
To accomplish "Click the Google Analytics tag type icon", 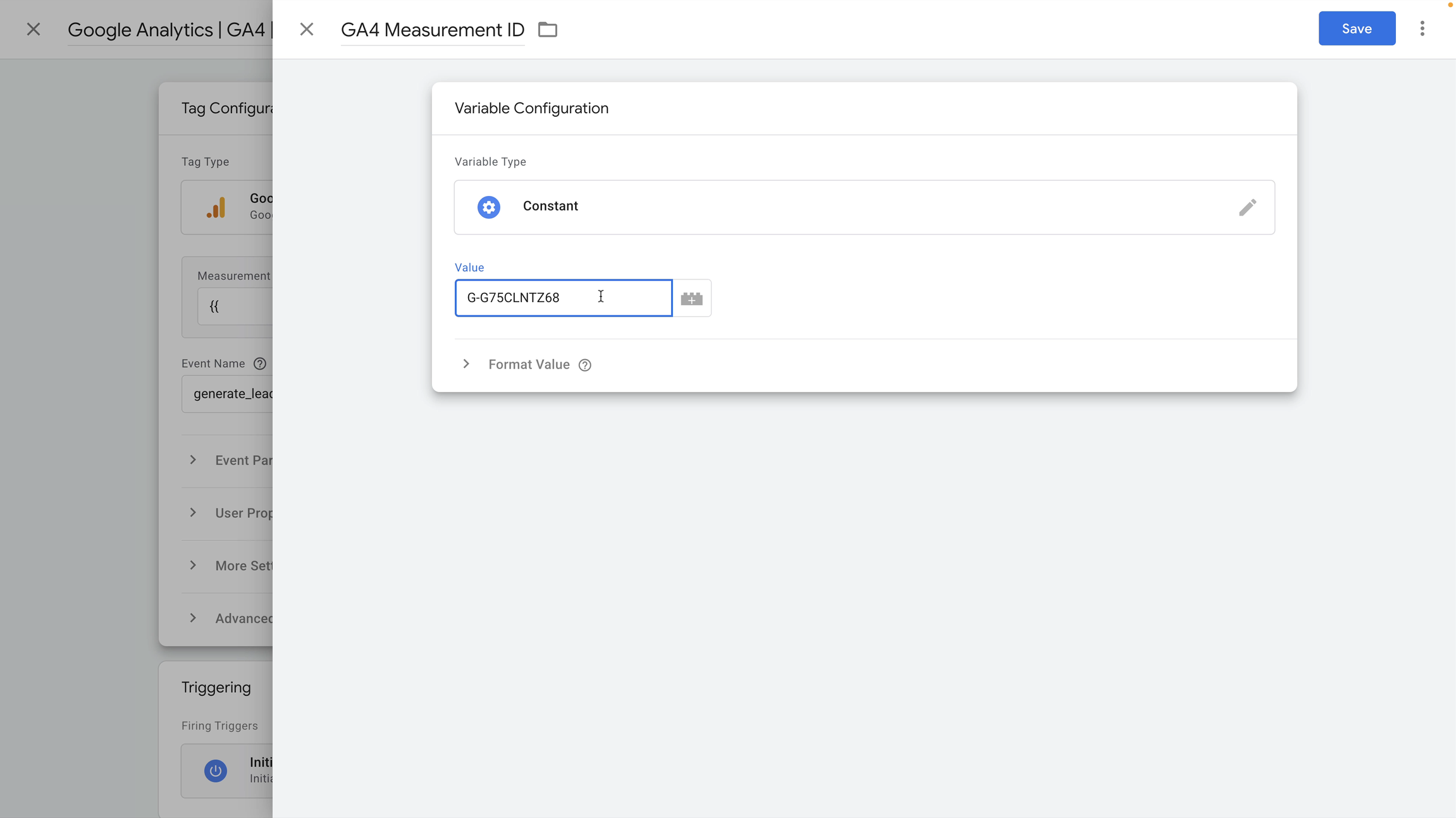I will click(x=215, y=207).
